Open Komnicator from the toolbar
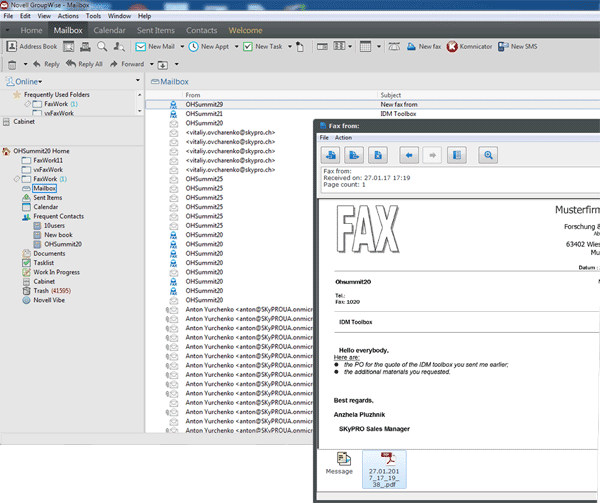The image size is (600, 503). click(x=469, y=47)
